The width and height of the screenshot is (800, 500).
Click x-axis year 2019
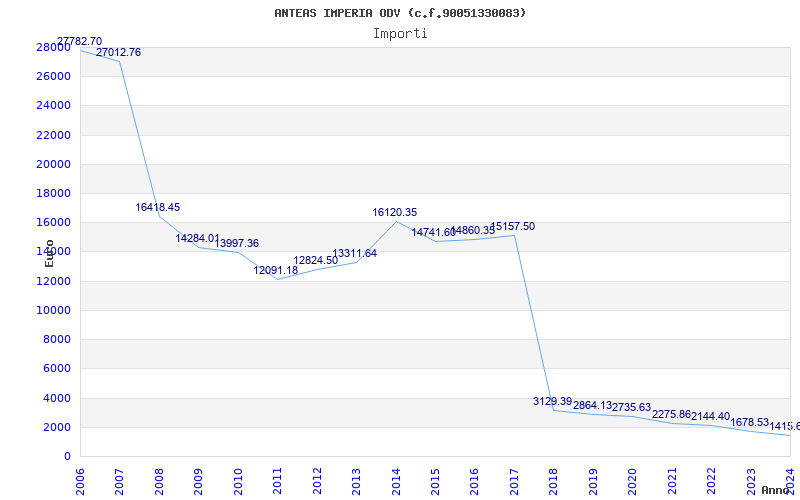592,482
